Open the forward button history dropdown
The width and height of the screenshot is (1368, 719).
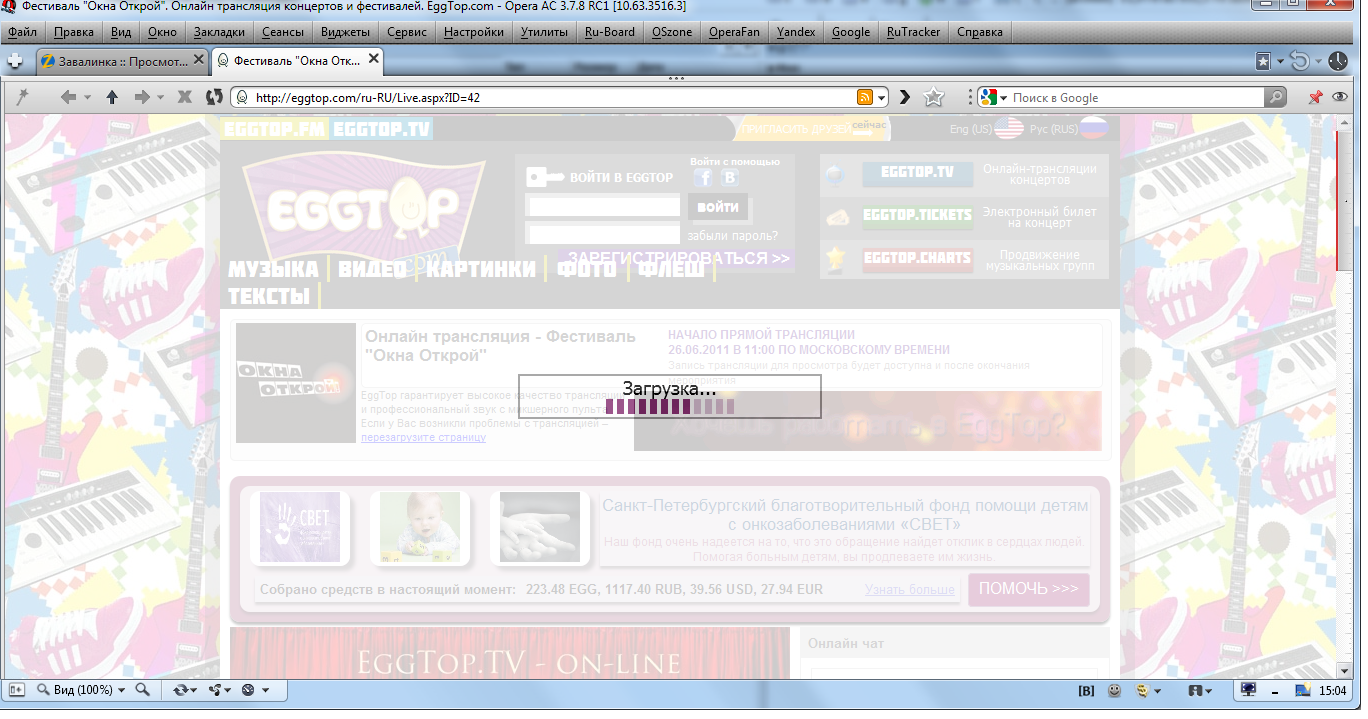click(160, 98)
